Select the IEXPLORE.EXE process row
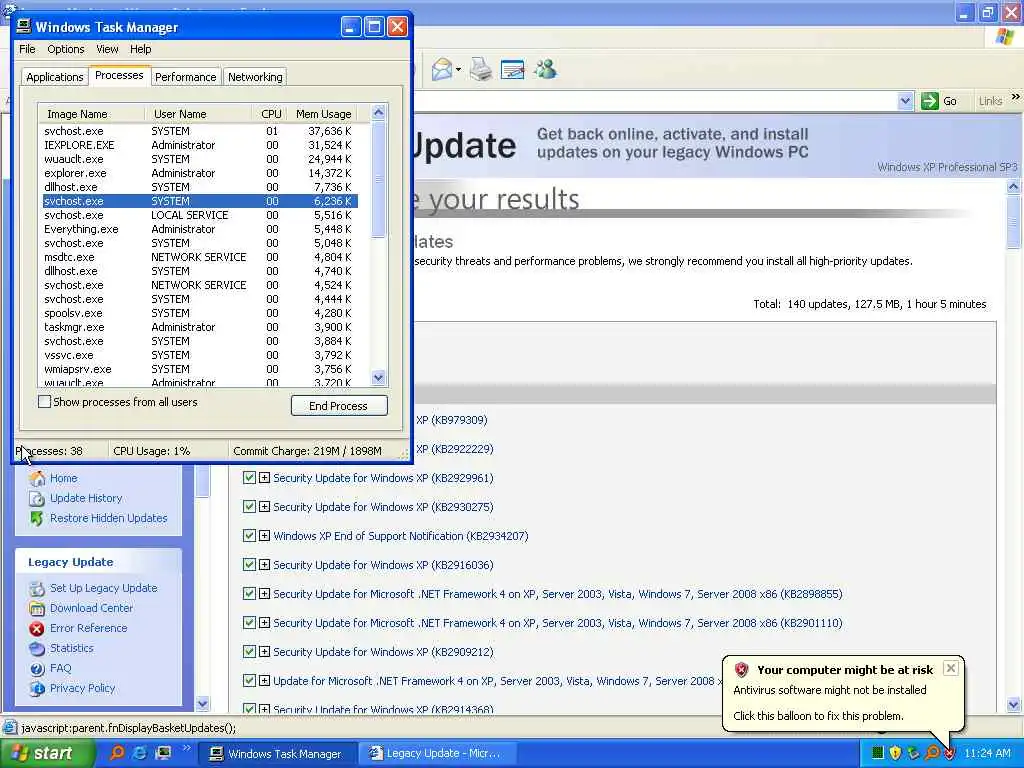Screen dimensions: 1024x768 [x=200, y=145]
